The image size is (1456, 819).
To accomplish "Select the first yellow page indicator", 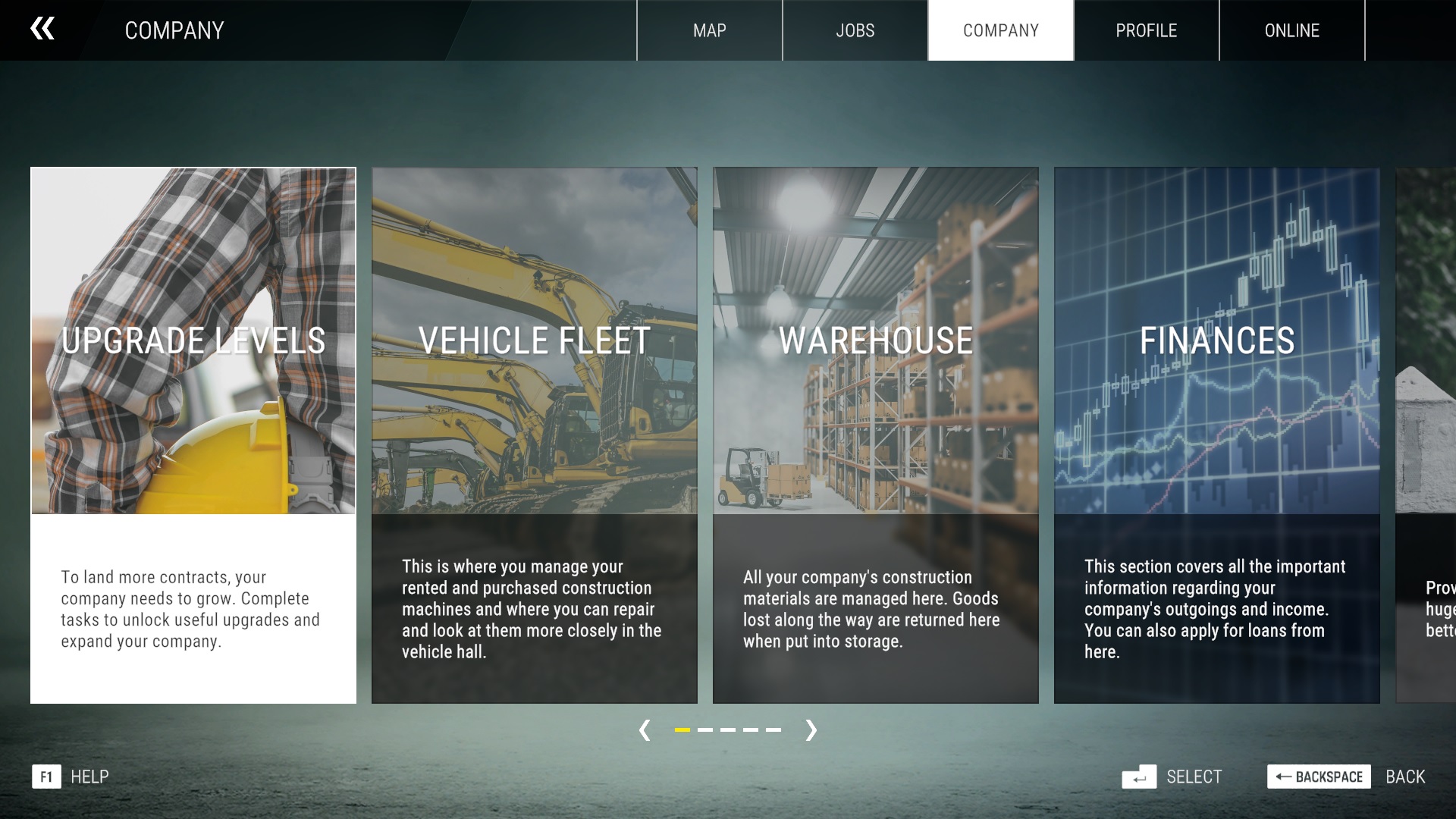I will [x=682, y=730].
